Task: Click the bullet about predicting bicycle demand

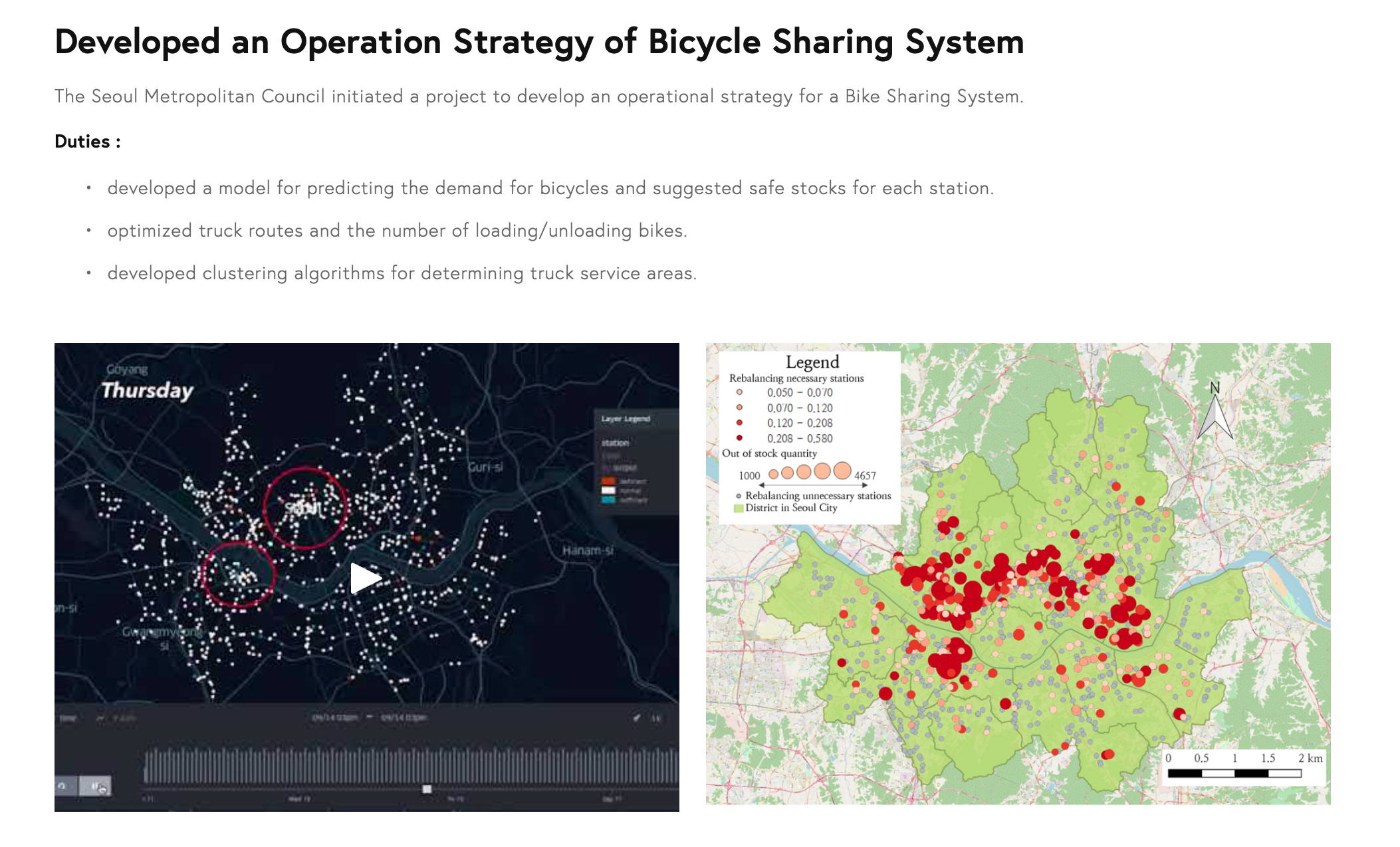Action: (550, 188)
